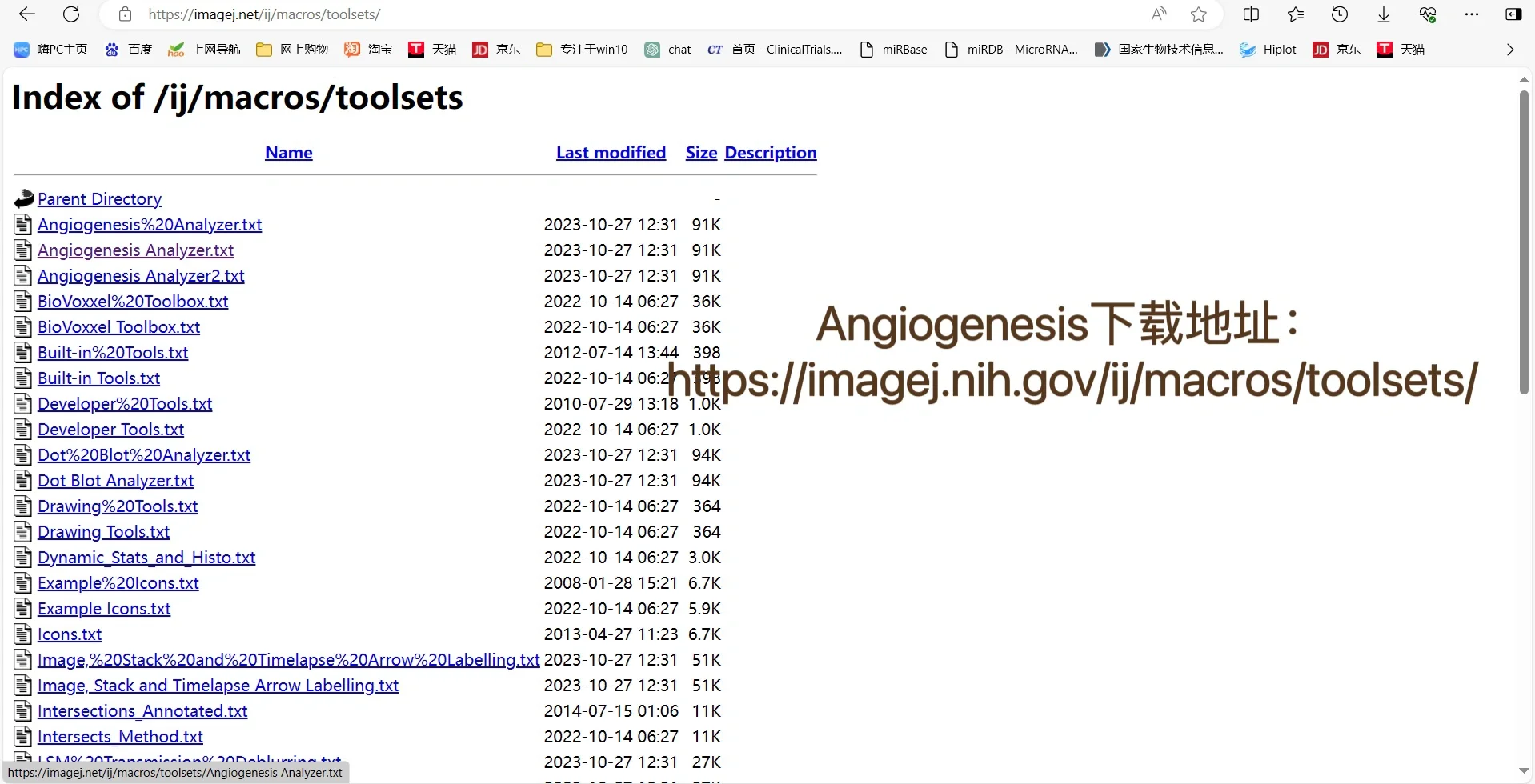Sort listing by Last modified
The width and height of the screenshot is (1535, 784).
tap(611, 153)
